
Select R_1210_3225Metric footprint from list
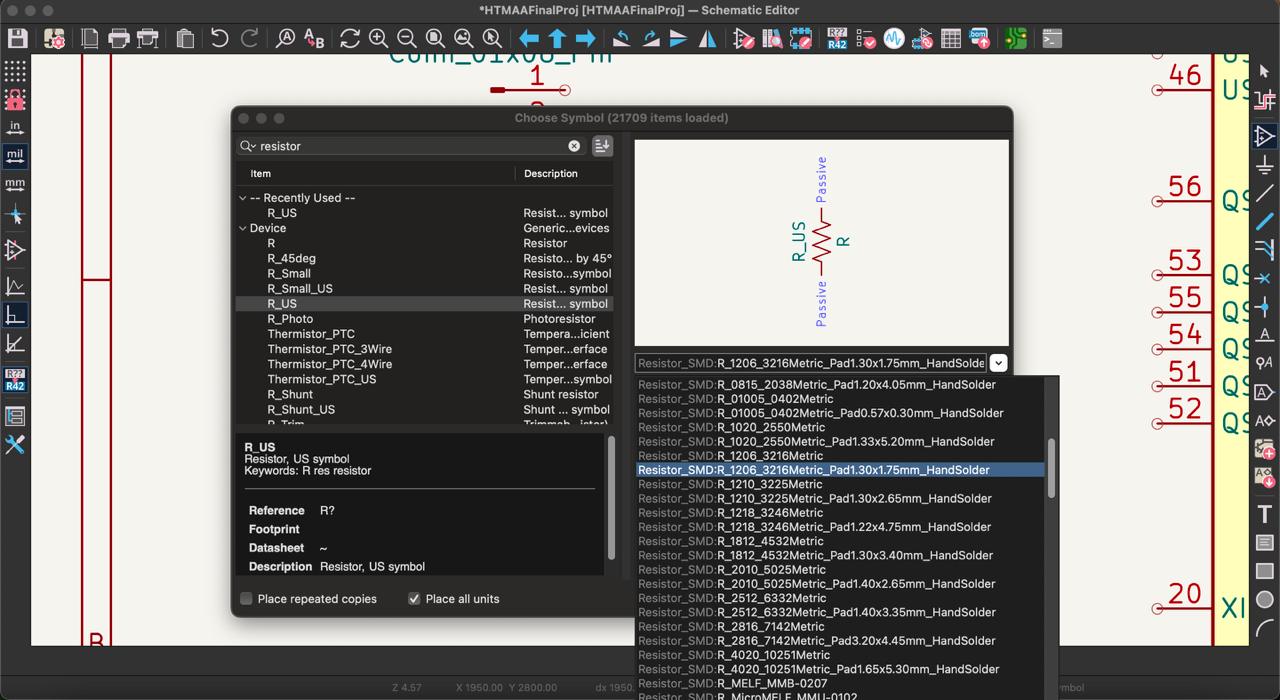click(770, 484)
